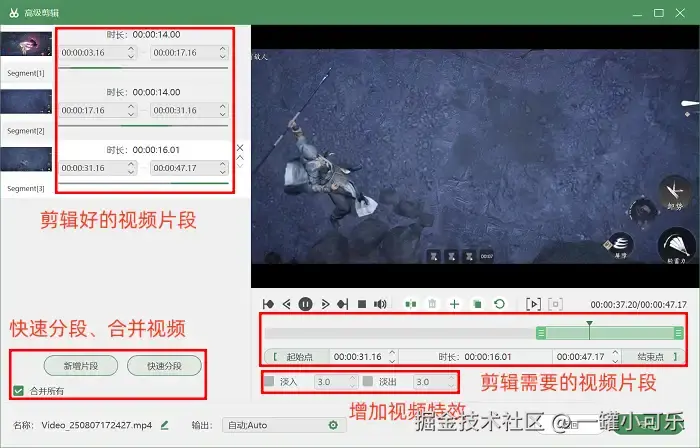The width and height of the screenshot is (700, 448).
Task: Click the 快速分段 button
Action: [164, 366]
